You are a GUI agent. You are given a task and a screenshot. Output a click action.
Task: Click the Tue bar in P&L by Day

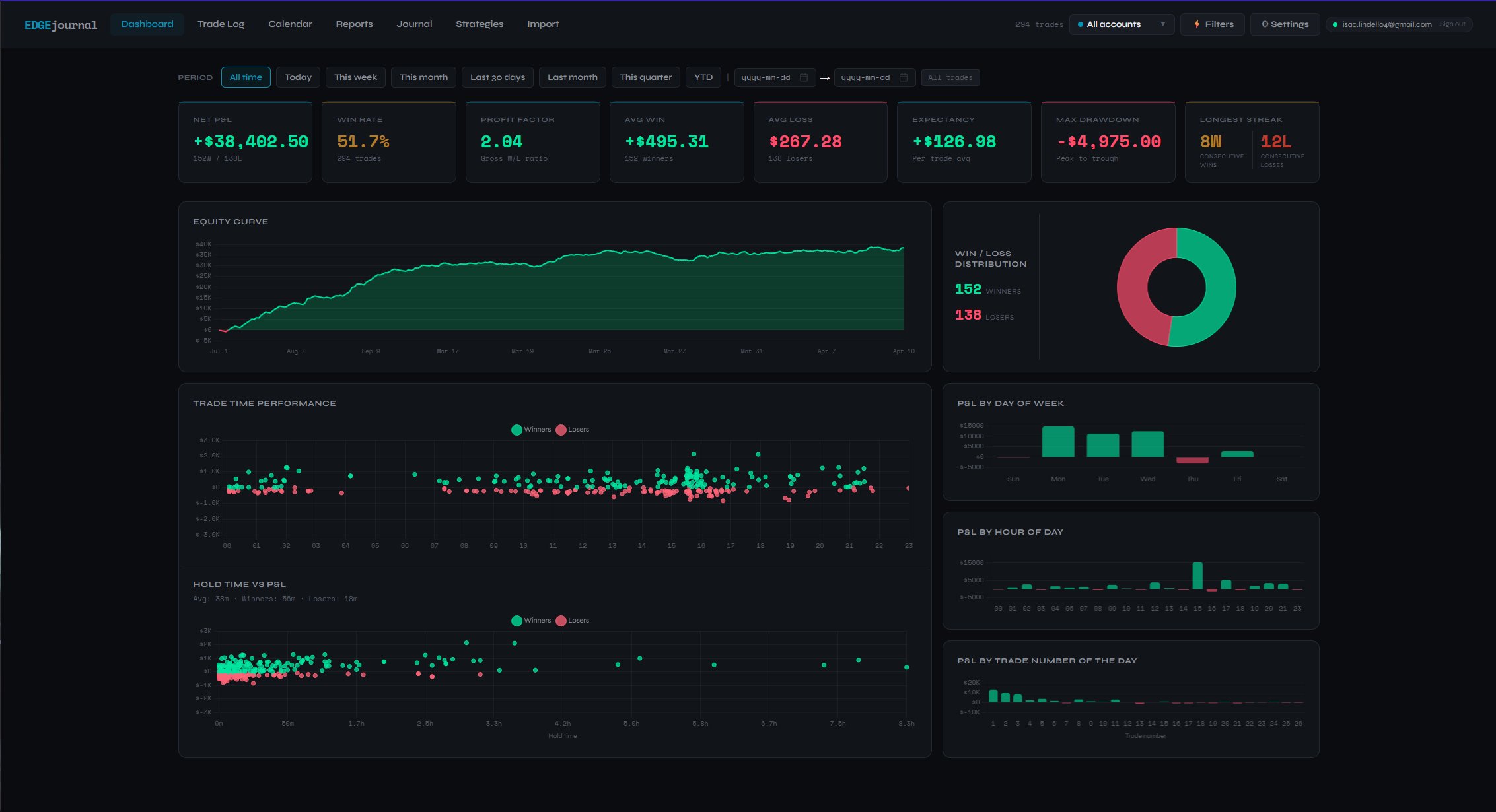pos(1103,446)
